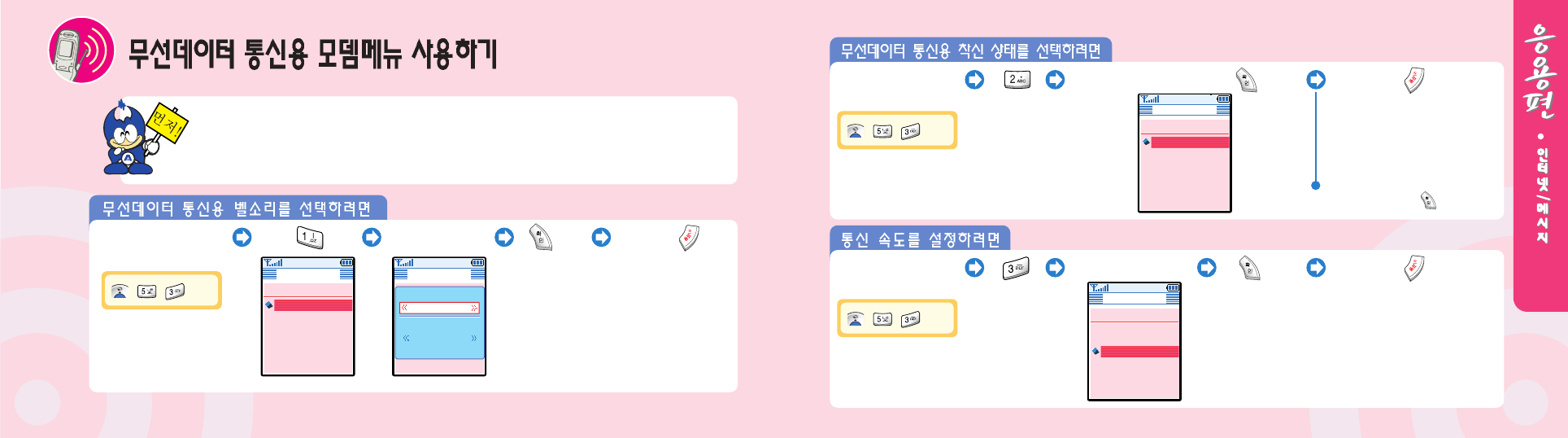Select the 무선데이터 통신용 벨소리를 선택하려면 tab
The height and width of the screenshot is (438, 1568).
pos(237,208)
